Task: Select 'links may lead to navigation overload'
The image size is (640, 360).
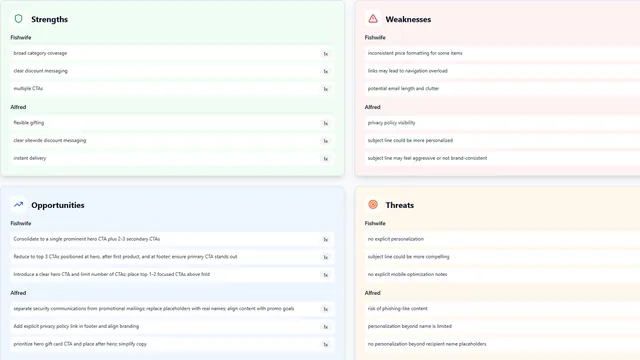Action: click(x=407, y=71)
